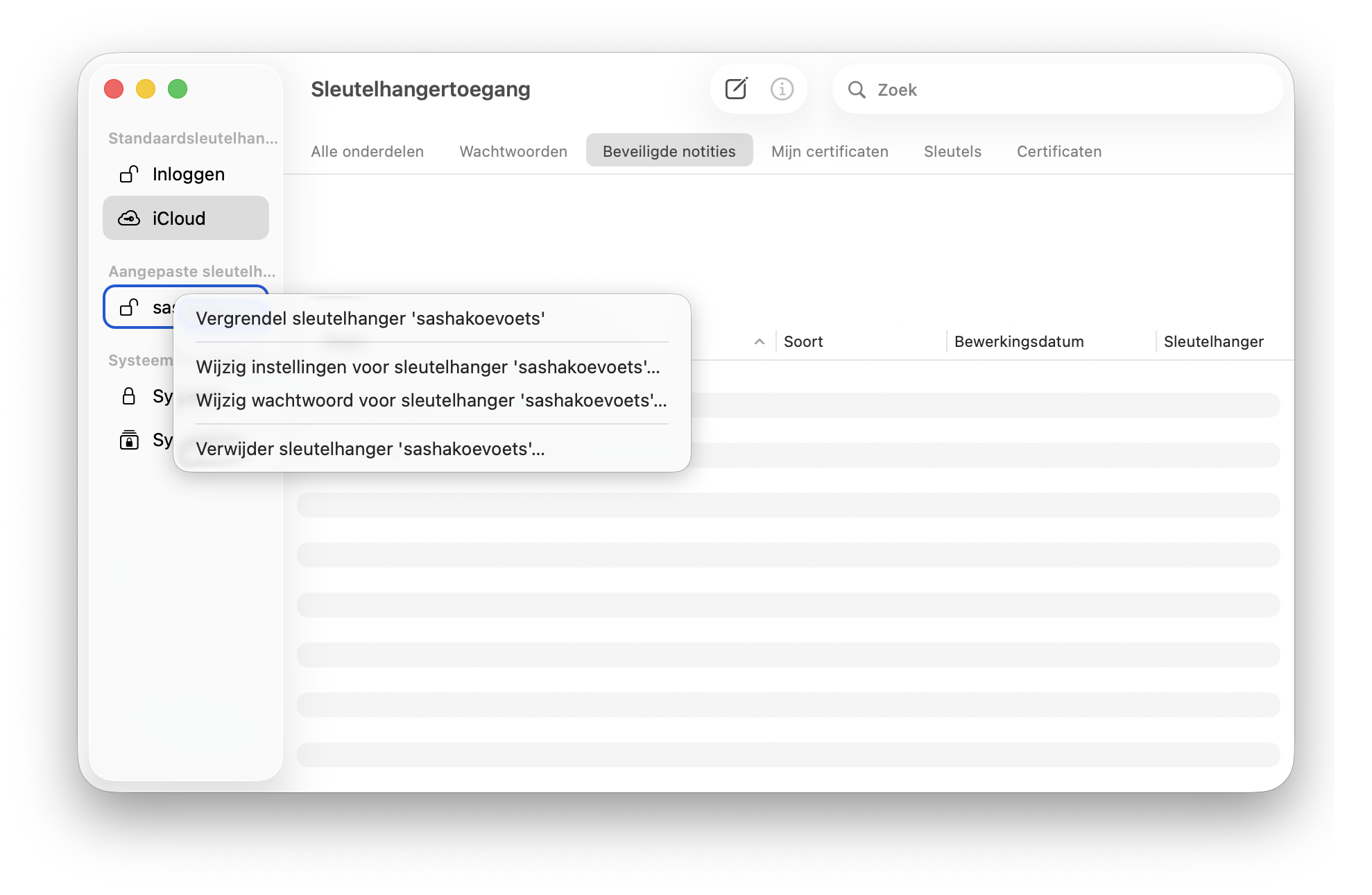Viewport: 1372px width, 895px height.
Task: Open the Mijn certificaten tab
Action: (x=830, y=151)
